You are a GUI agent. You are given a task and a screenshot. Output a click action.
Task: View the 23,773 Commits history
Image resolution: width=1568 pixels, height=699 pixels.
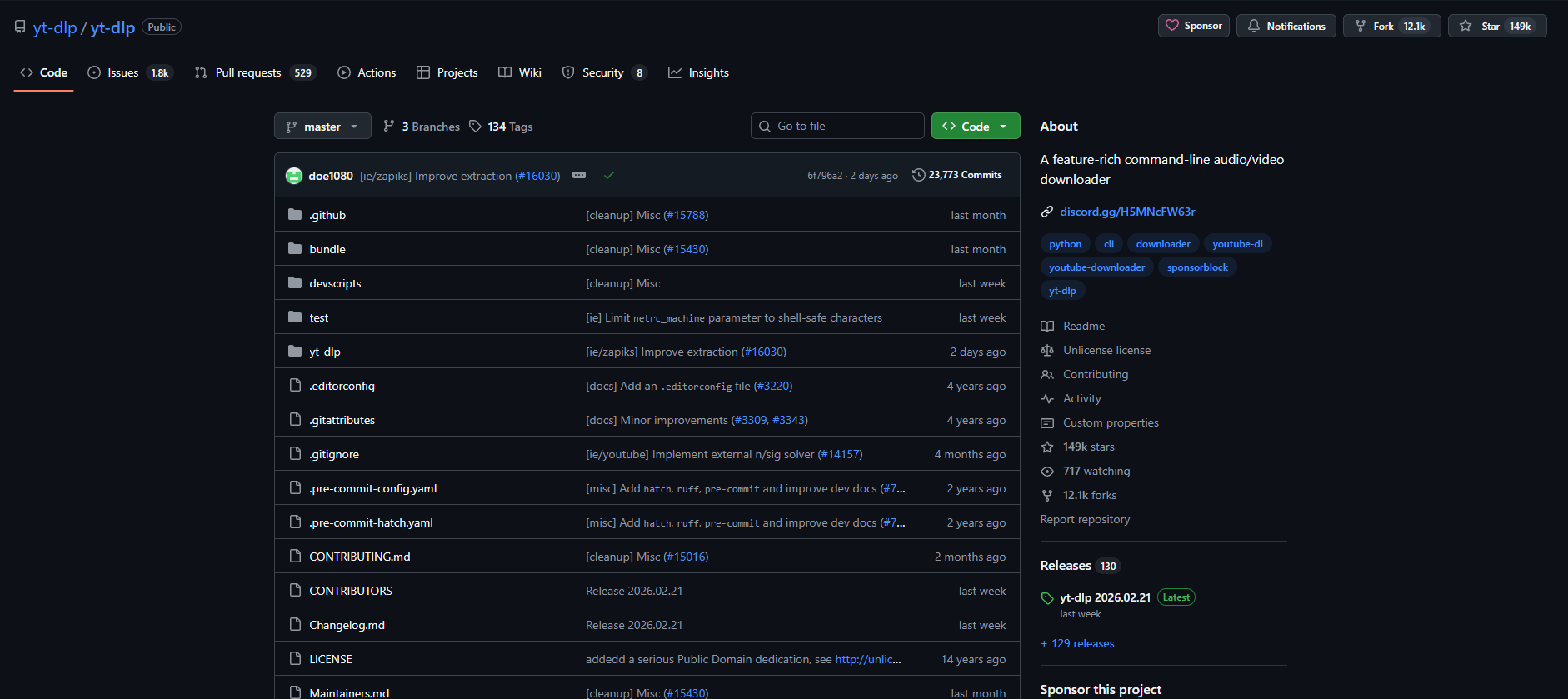click(x=957, y=175)
